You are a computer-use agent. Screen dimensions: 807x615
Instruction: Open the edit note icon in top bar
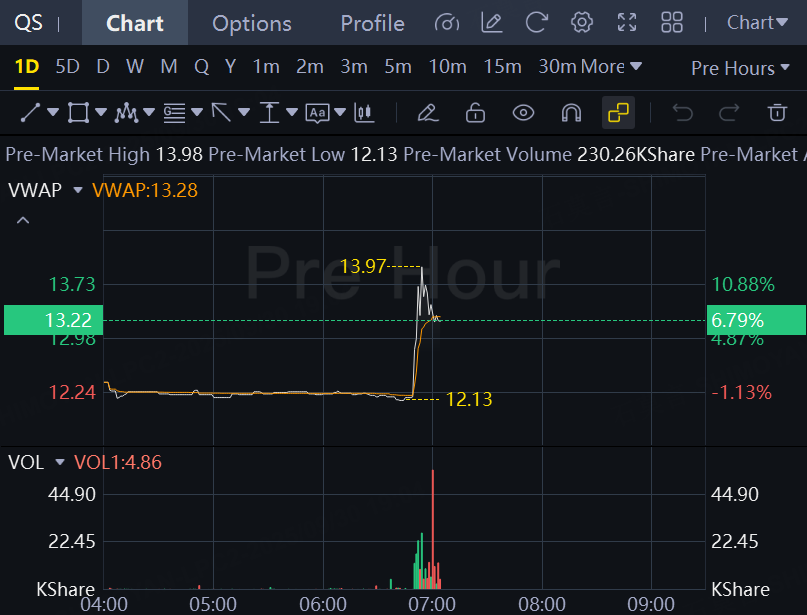tap(491, 23)
